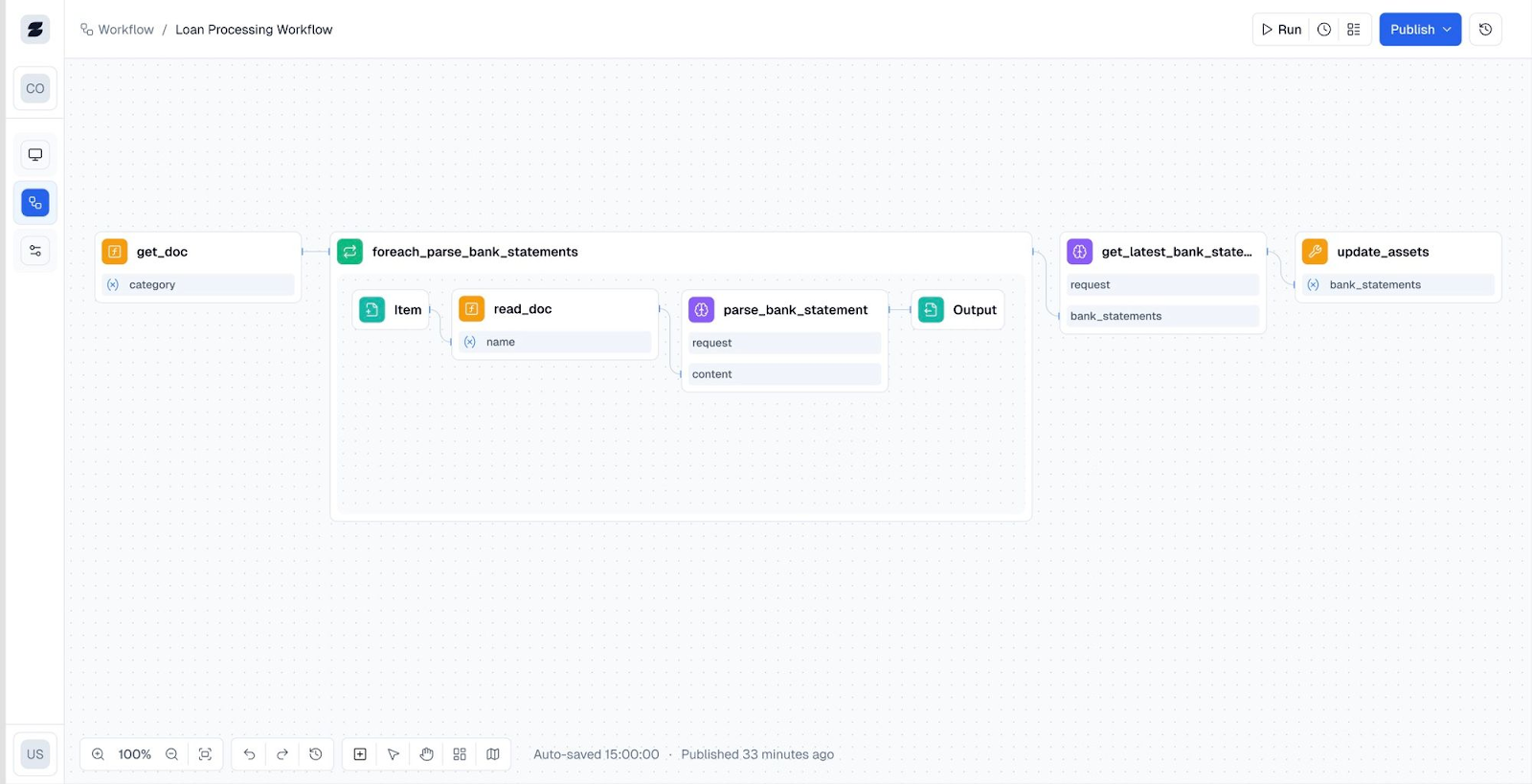Image resolution: width=1532 pixels, height=784 pixels.
Task: Select bank_statements field in get_latest_bank_state node
Action: [1162, 316]
